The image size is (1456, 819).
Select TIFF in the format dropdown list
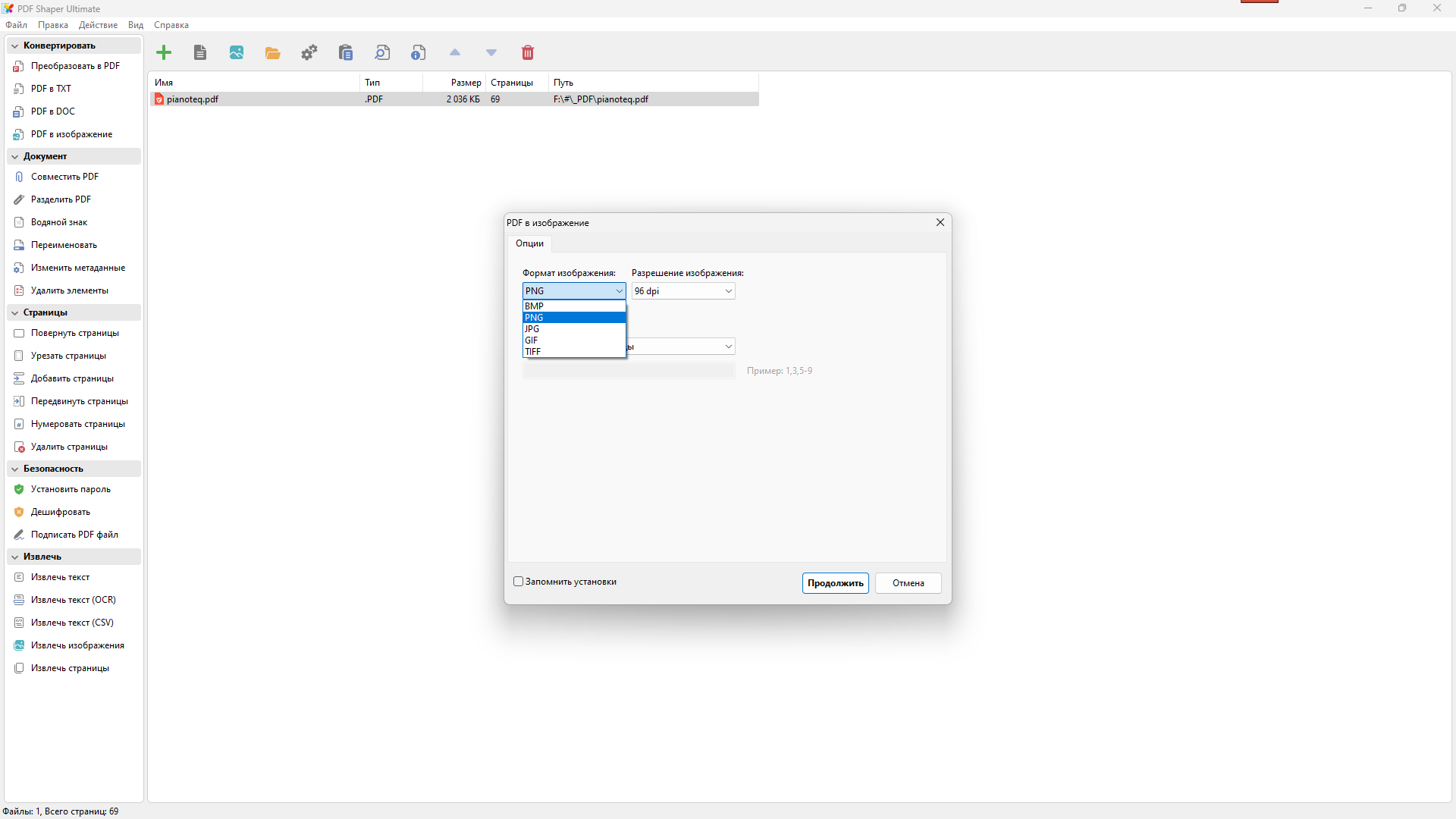(x=573, y=352)
